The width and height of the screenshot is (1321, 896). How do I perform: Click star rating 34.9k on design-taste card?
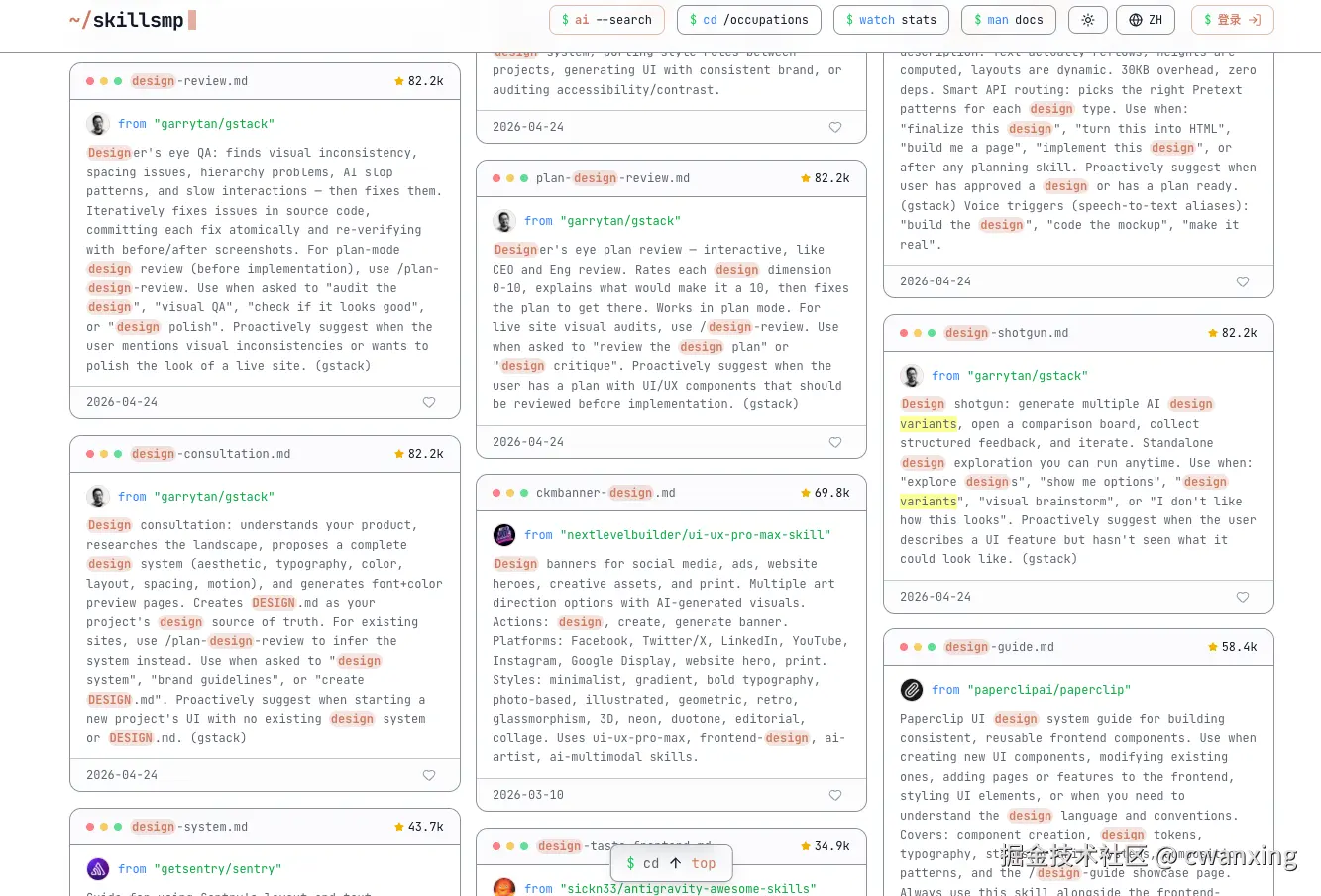(x=826, y=846)
